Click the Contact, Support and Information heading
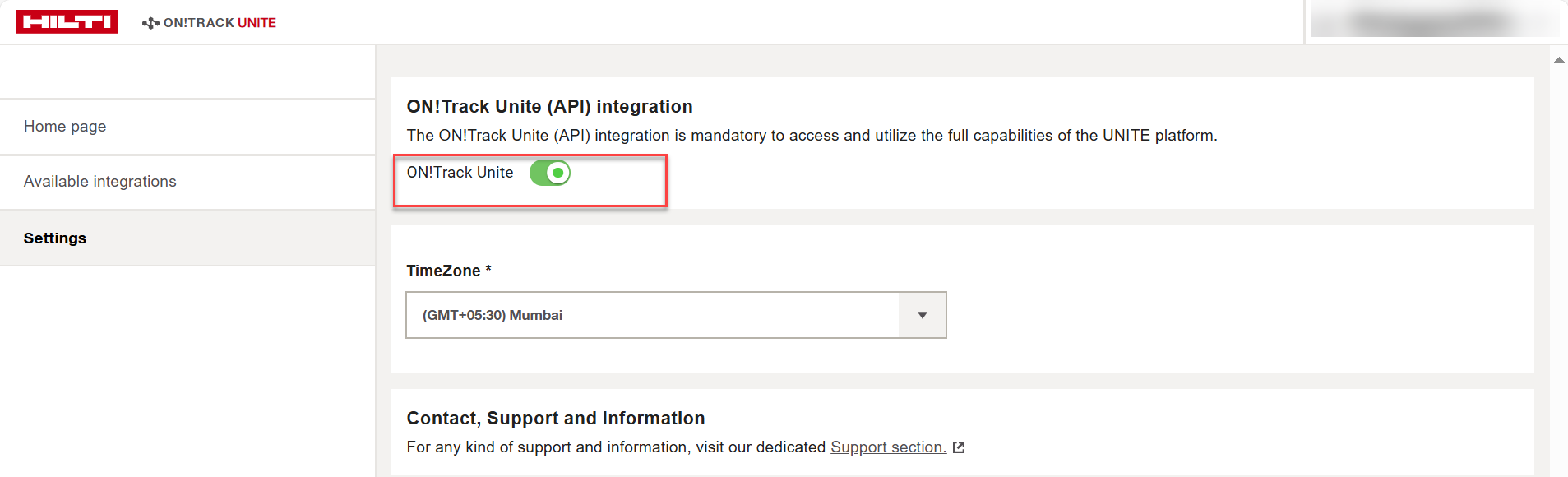The image size is (1568, 477). [x=555, y=419]
